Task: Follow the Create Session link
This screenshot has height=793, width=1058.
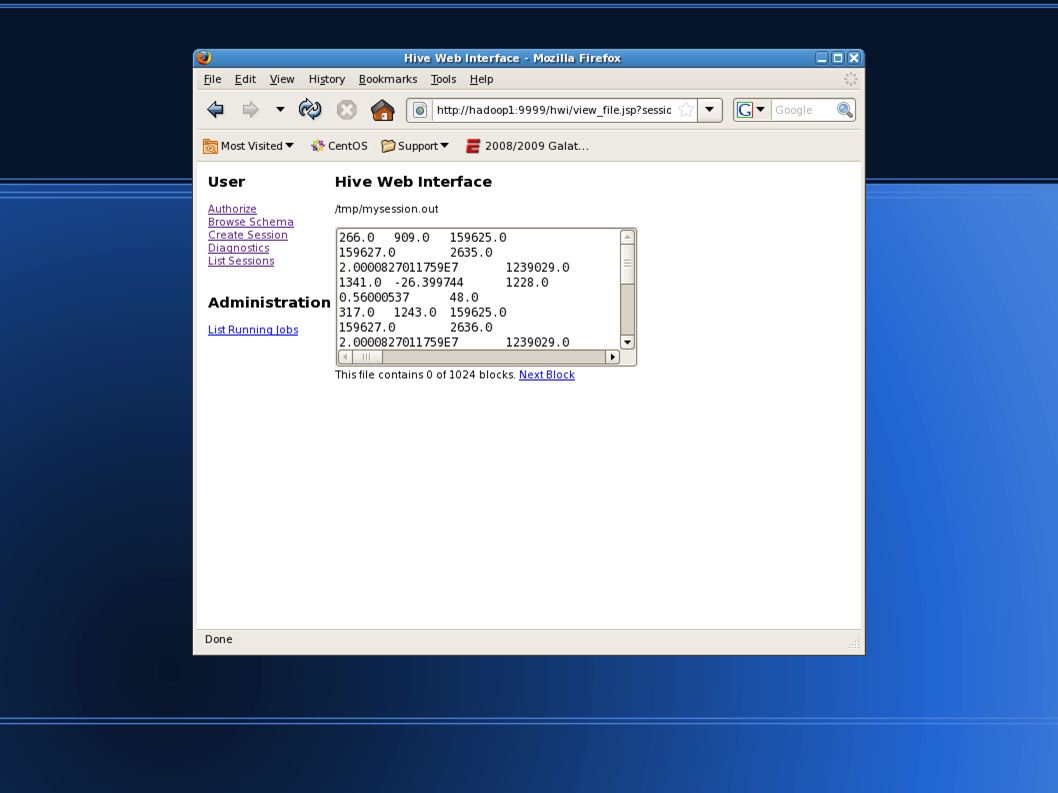Action: pyautogui.click(x=248, y=235)
